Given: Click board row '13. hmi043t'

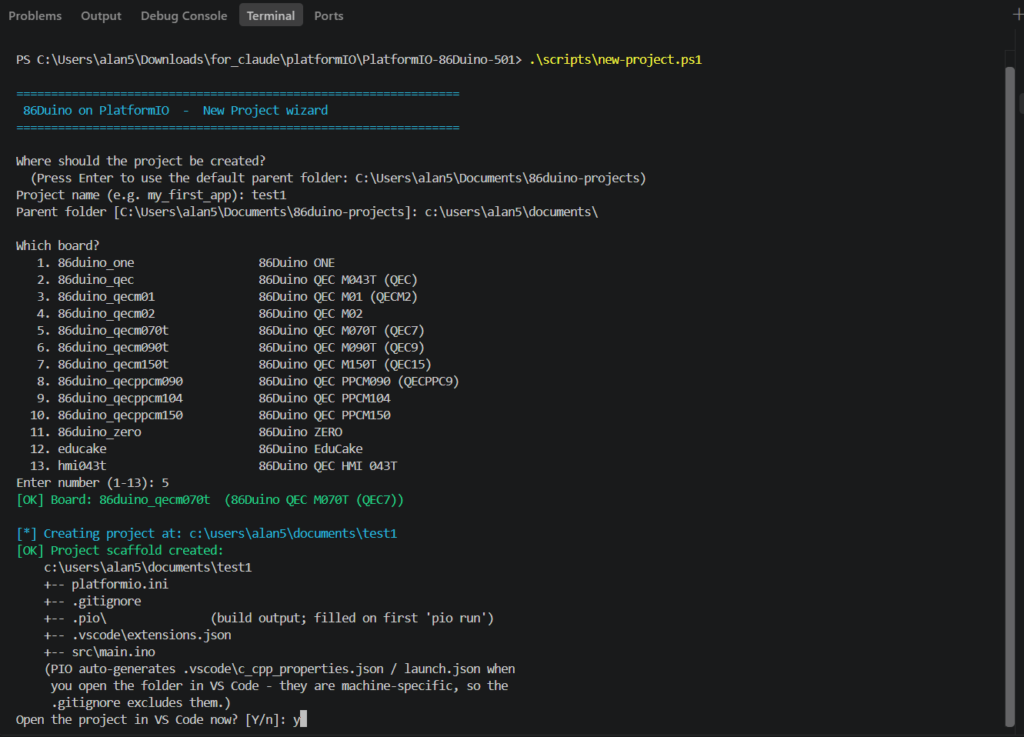Looking at the screenshot, I should click(x=213, y=467).
